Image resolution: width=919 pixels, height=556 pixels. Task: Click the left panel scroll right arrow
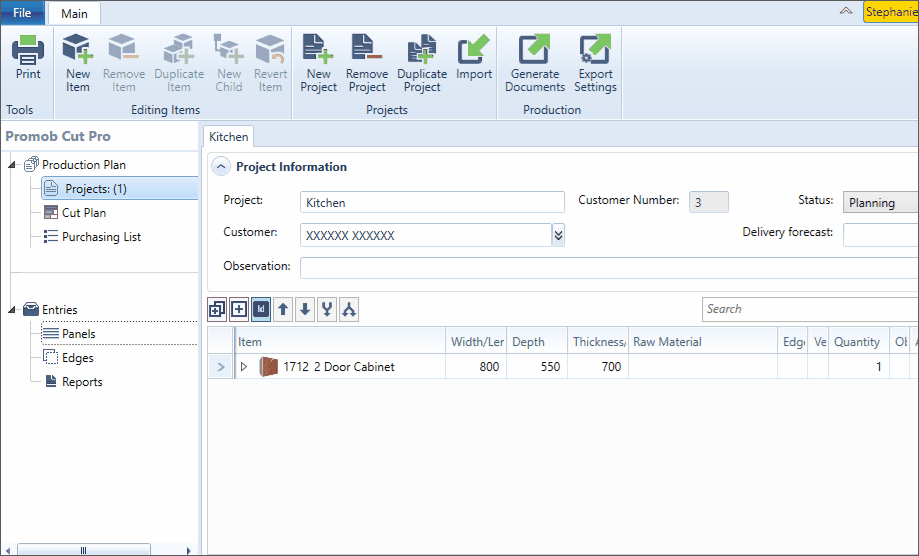(188, 550)
